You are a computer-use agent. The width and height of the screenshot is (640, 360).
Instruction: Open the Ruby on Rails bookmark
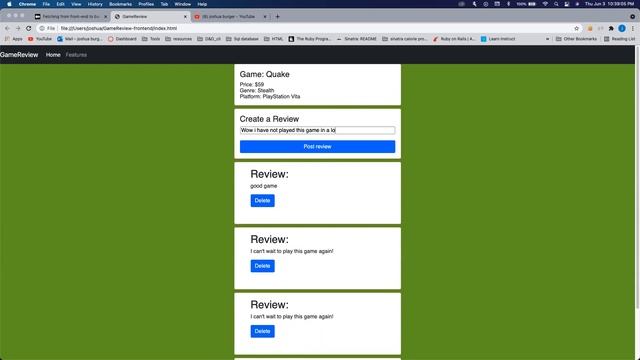point(454,39)
